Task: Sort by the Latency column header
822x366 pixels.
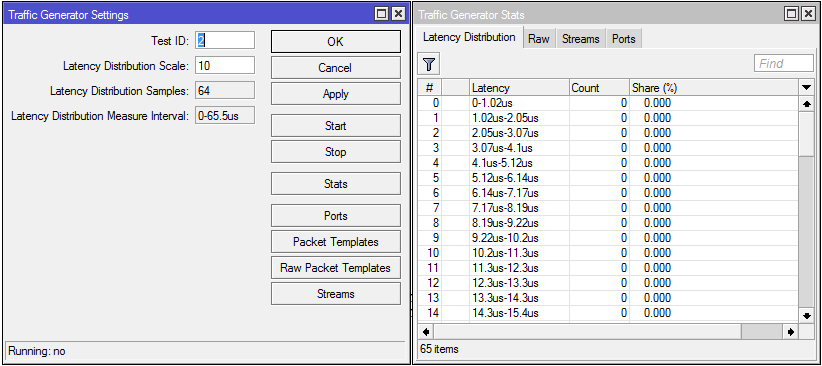Action: pyautogui.click(x=519, y=88)
